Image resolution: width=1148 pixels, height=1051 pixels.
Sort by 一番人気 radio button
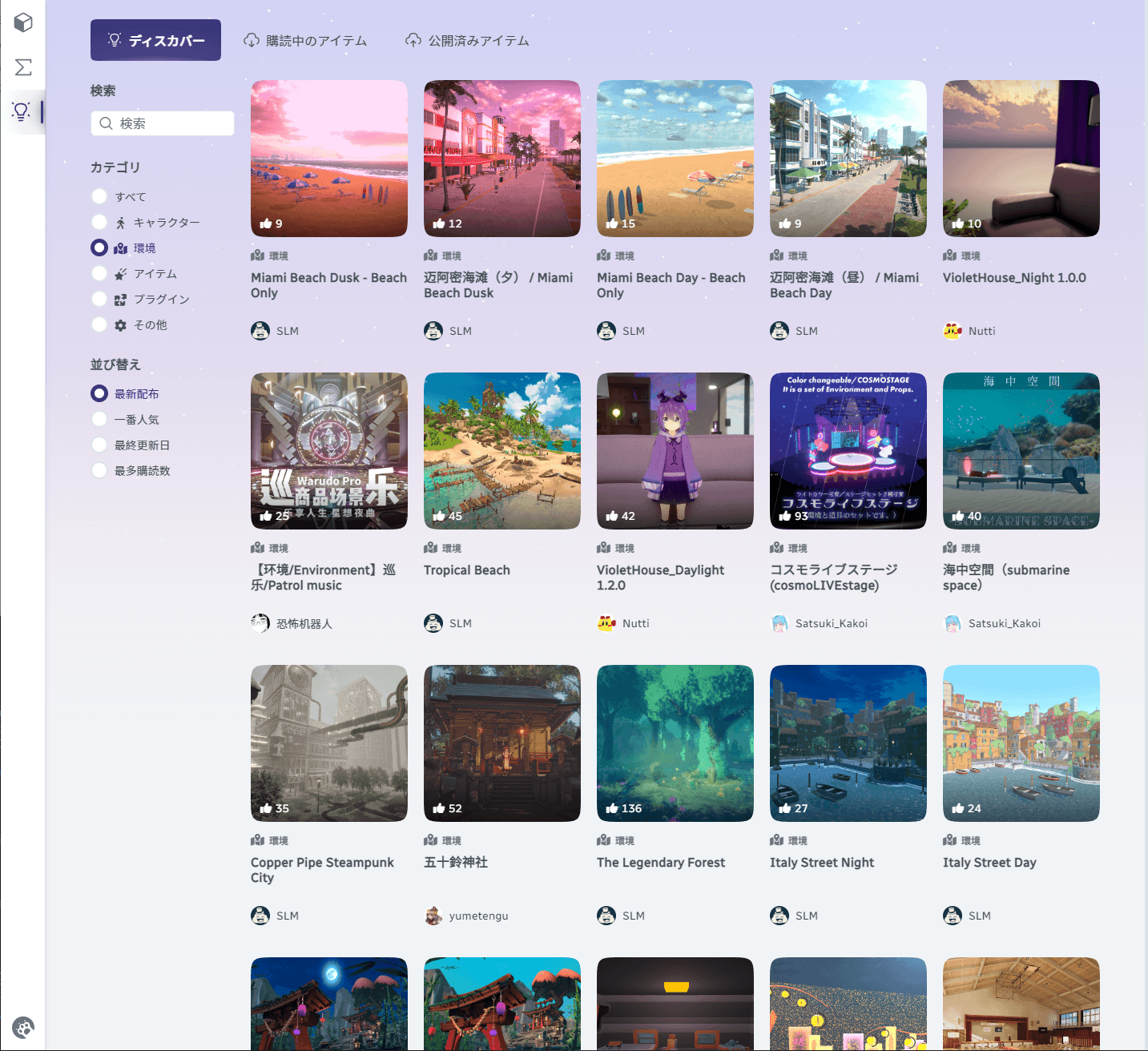pos(99,419)
